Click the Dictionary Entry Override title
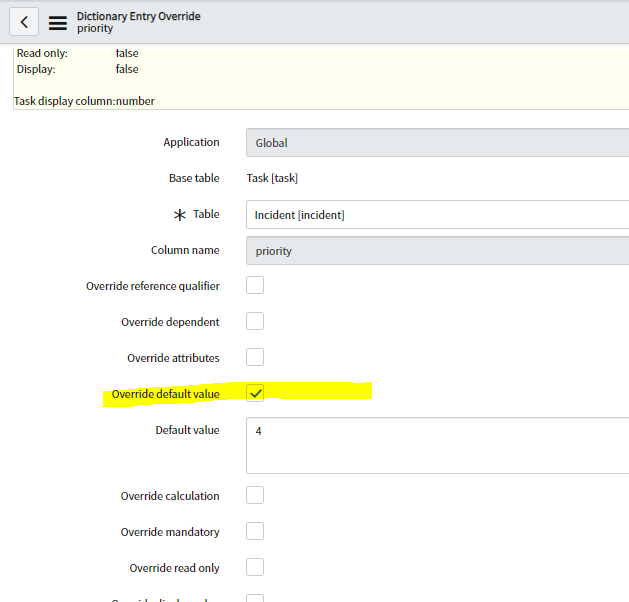The image size is (629, 602). (x=138, y=16)
